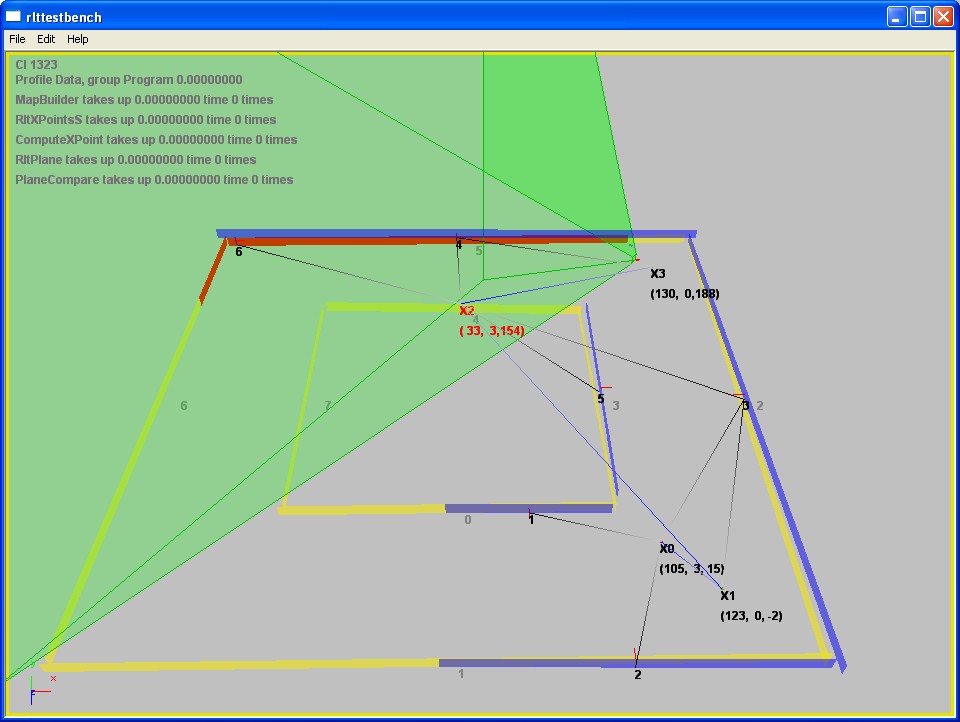This screenshot has width=960, height=722.
Task: Select the gray wall label 6 on left edge
Action: tap(184, 406)
